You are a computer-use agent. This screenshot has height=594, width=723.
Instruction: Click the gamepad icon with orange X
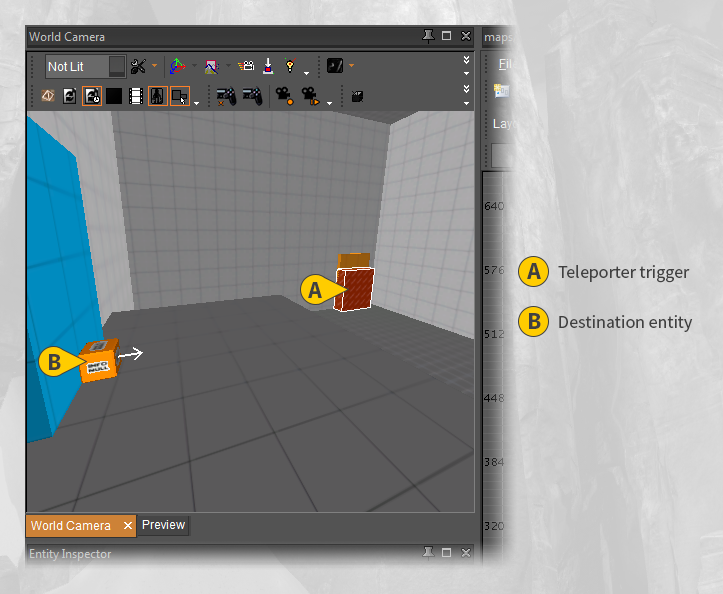(x=226, y=96)
